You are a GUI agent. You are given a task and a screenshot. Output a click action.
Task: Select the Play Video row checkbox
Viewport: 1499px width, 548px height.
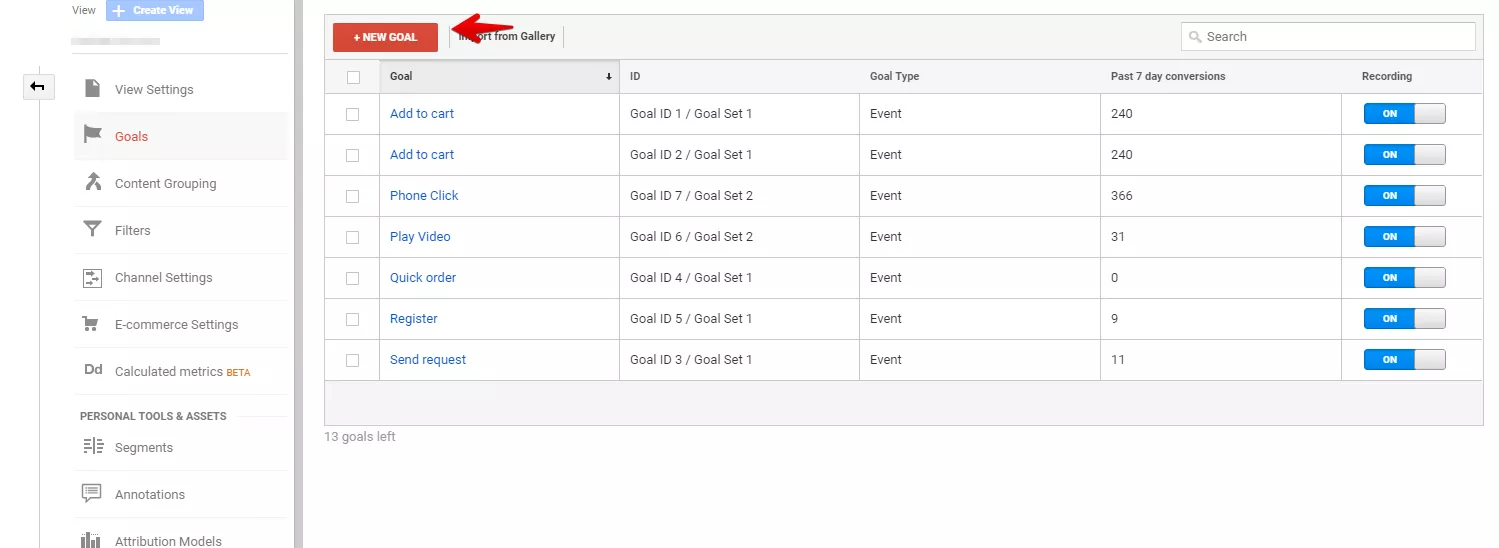pos(352,237)
